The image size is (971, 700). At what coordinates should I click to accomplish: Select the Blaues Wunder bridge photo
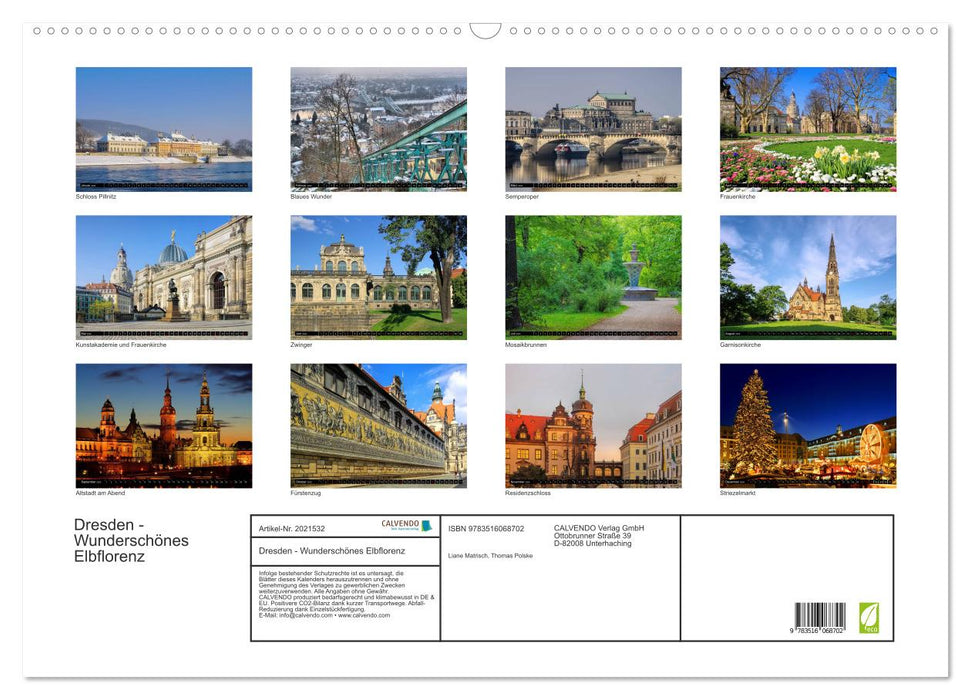click(378, 128)
